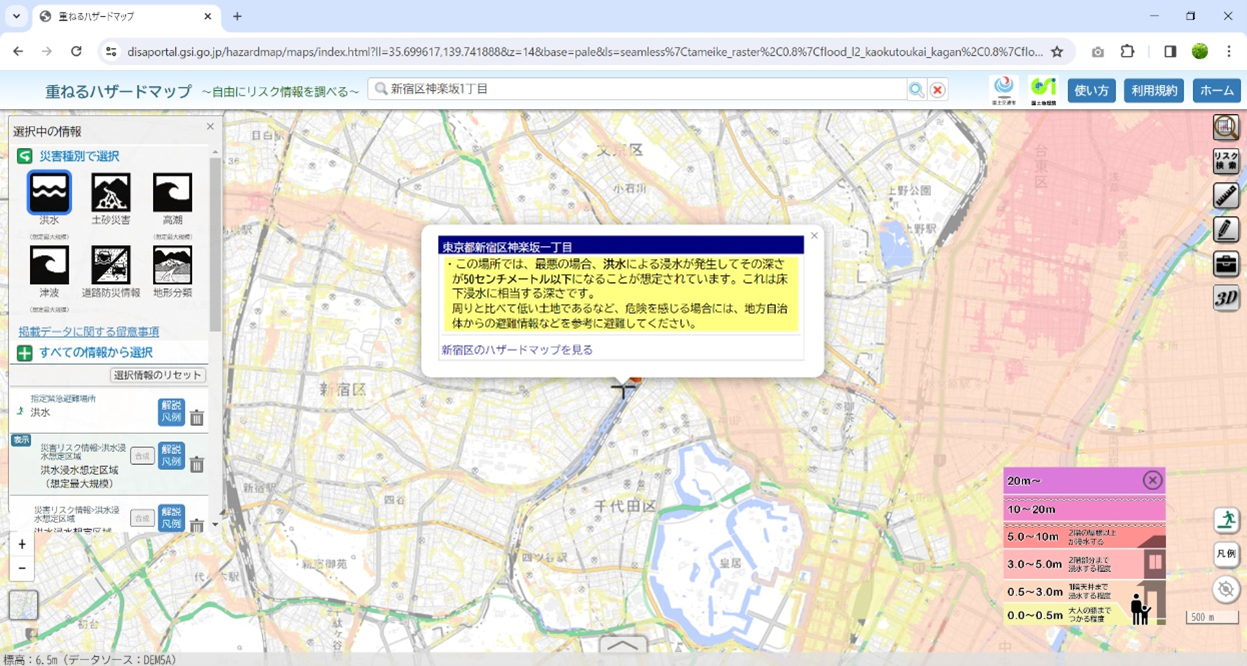Select the 津波 tsunami hazard icon

point(49,265)
